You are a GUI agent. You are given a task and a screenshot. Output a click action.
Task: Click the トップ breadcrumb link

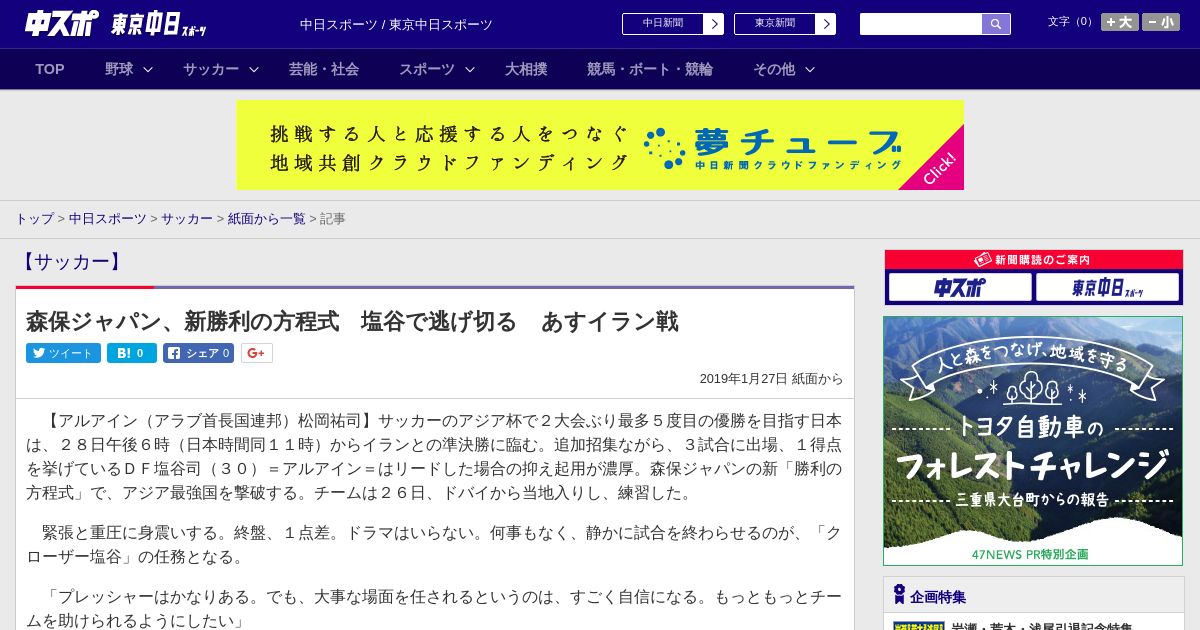[34, 218]
